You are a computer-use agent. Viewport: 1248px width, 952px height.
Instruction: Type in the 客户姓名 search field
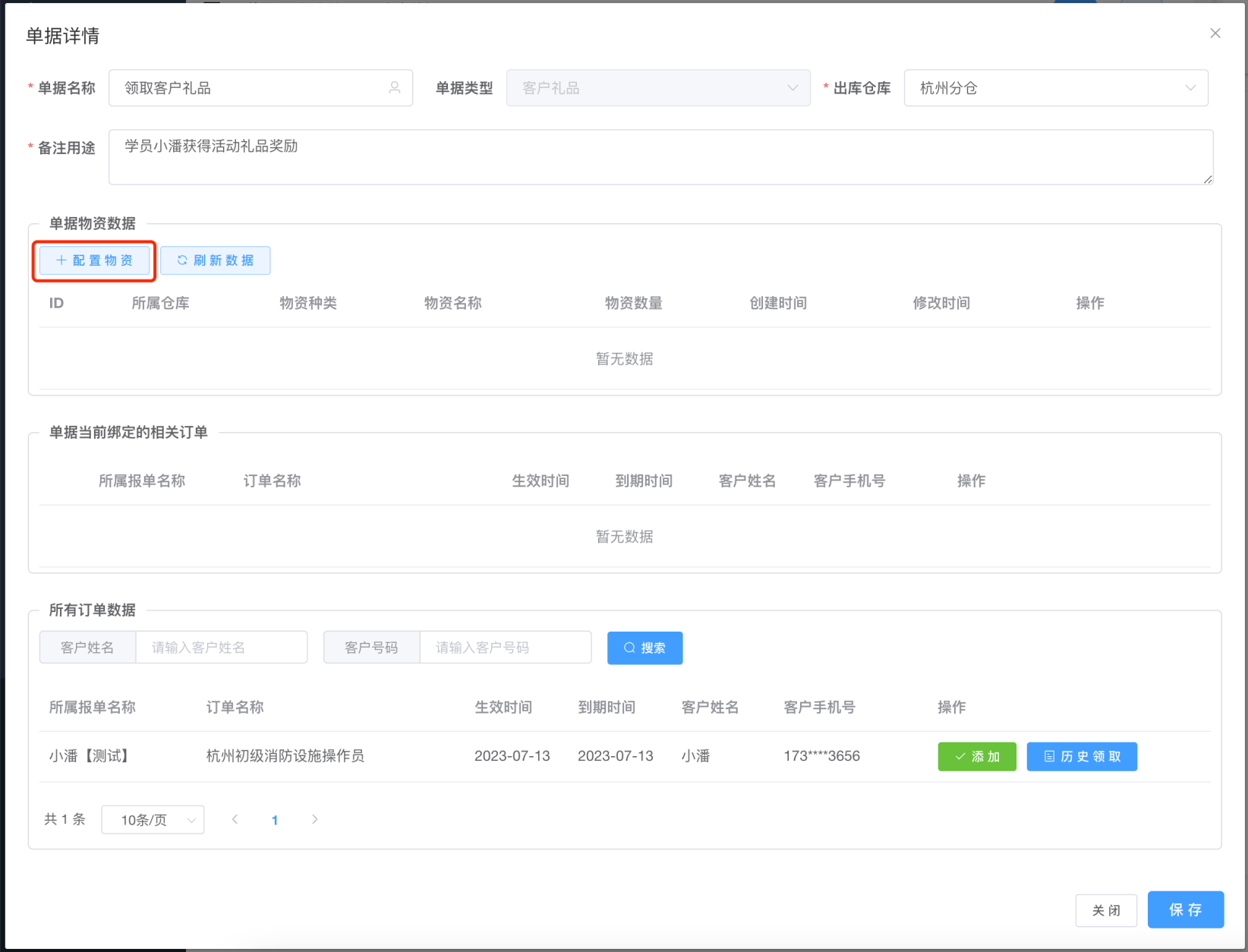[x=221, y=648]
